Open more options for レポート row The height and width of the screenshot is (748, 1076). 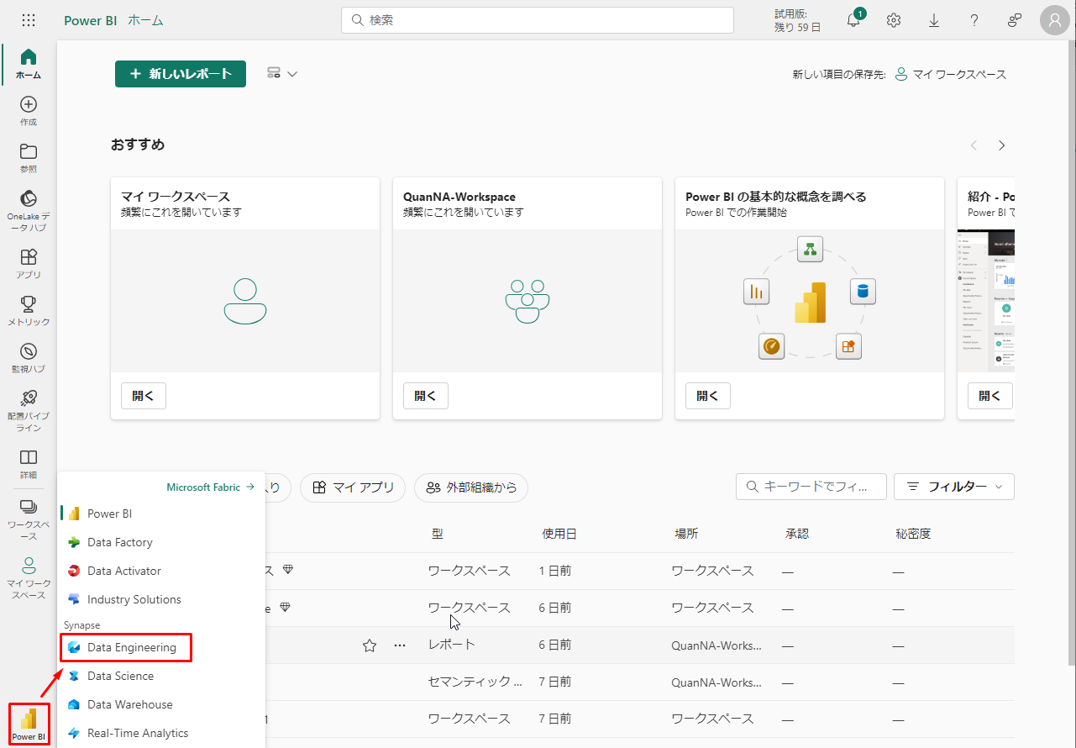point(399,645)
